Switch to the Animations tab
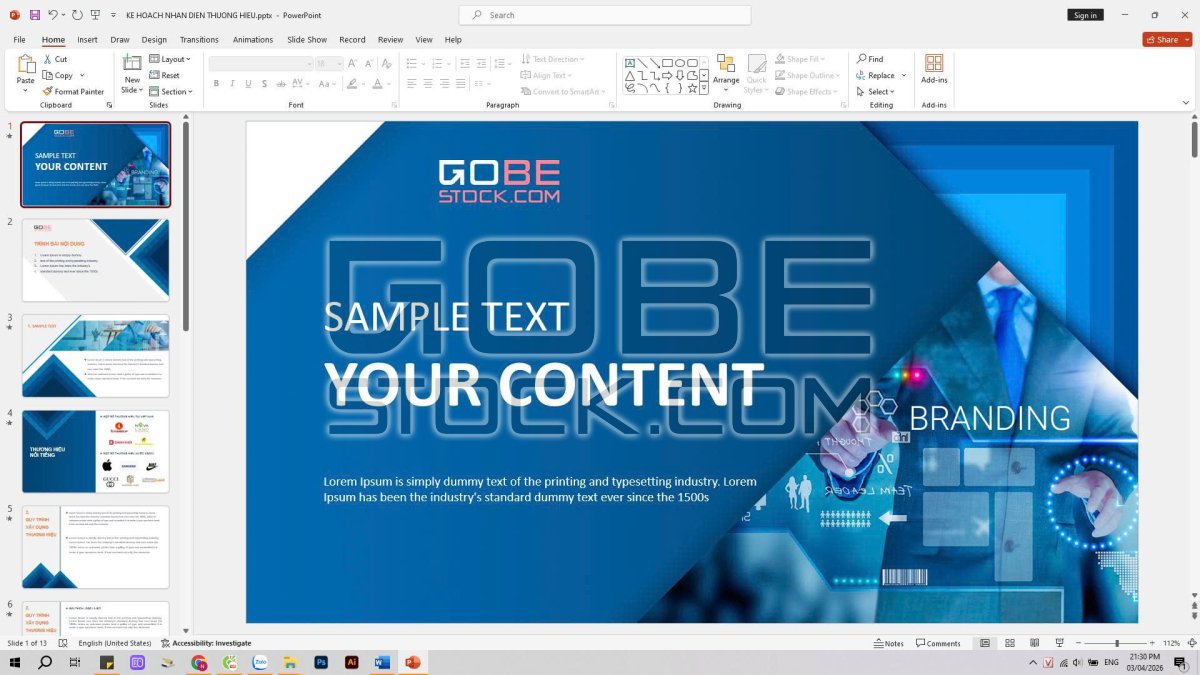The image size is (1200, 675). coord(253,39)
